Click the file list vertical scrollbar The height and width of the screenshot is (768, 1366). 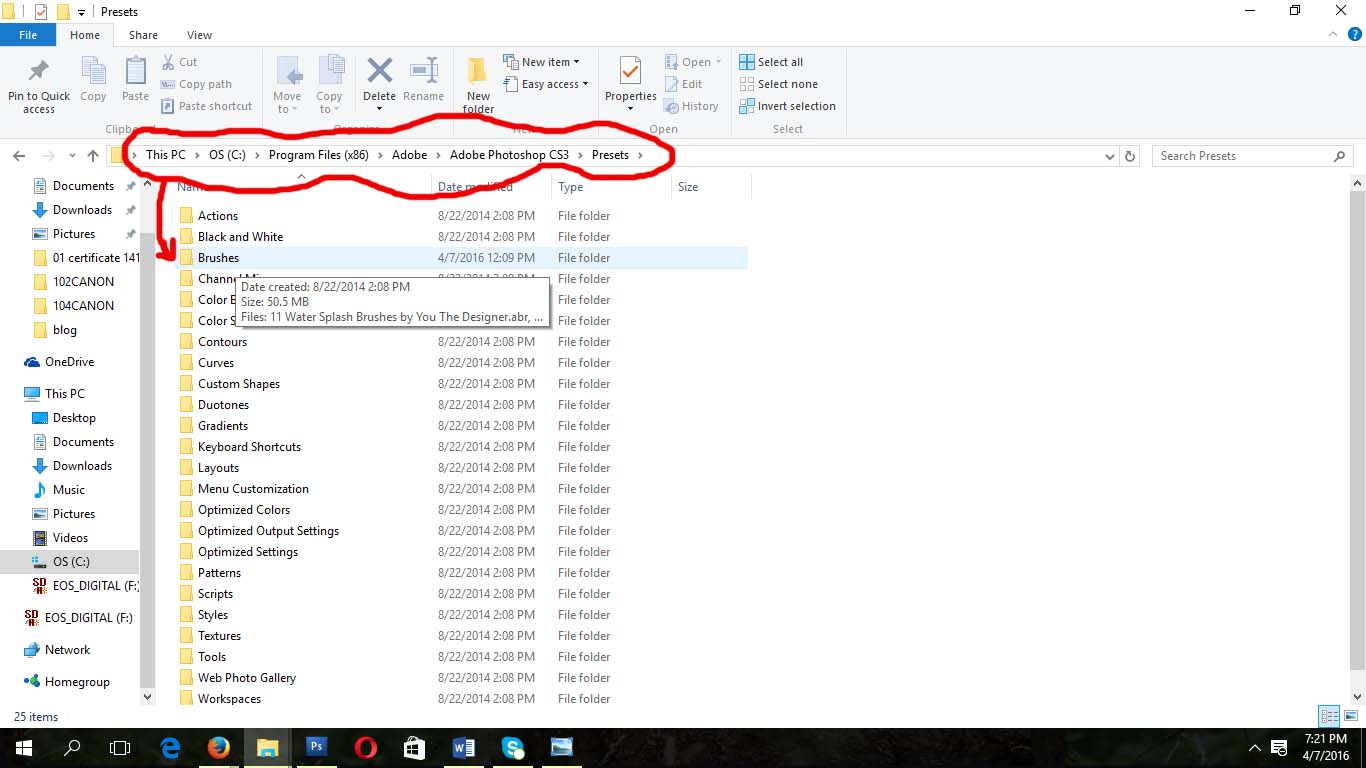tap(1357, 432)
